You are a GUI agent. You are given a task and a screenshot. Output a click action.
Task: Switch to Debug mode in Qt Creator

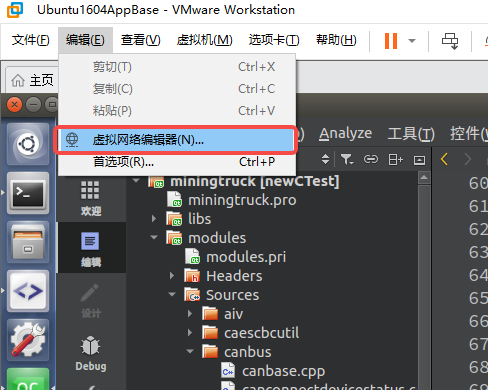[x=91, y=353]
